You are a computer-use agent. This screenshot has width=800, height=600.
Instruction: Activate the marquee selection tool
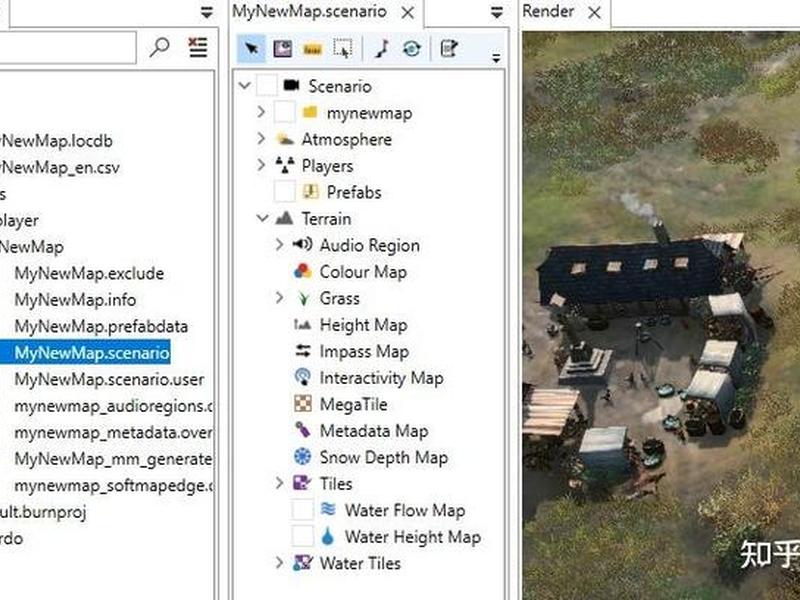coord(342,49)
